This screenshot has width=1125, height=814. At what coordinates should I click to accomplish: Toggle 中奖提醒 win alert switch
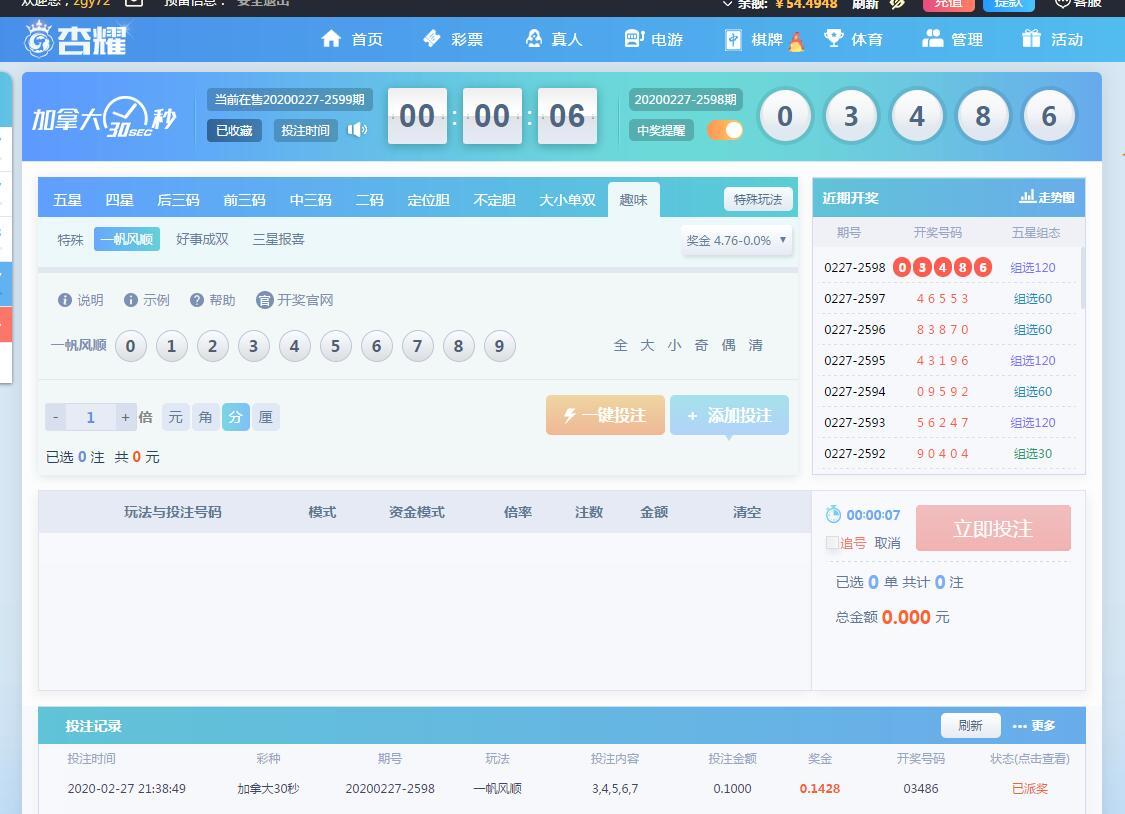tap(725, 130)
